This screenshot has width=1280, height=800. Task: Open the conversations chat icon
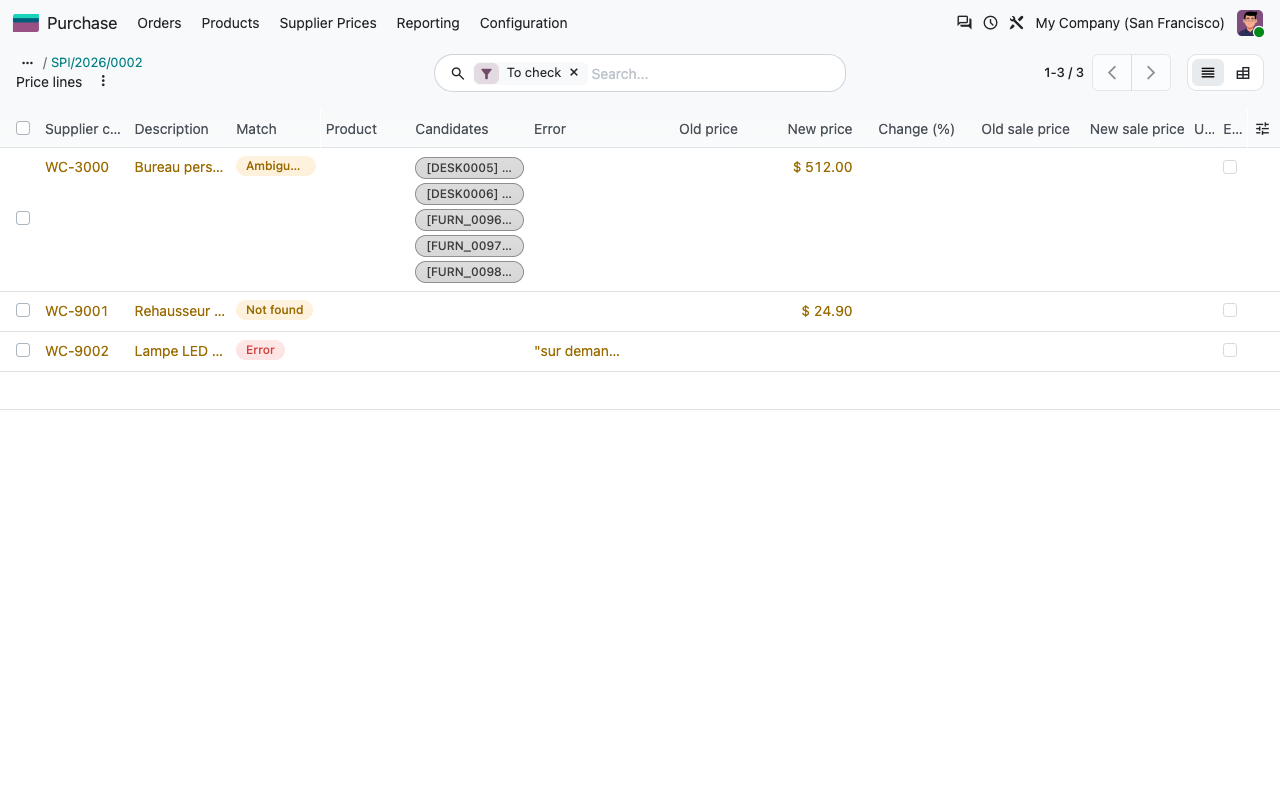964,23
